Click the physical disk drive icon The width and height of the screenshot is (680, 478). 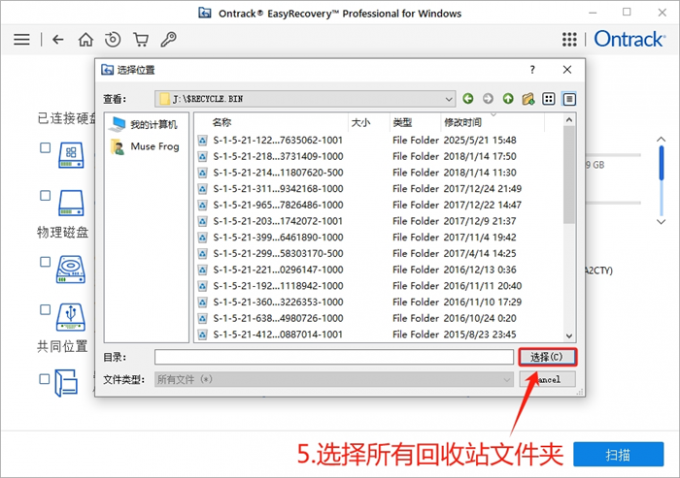click(71, 269)
